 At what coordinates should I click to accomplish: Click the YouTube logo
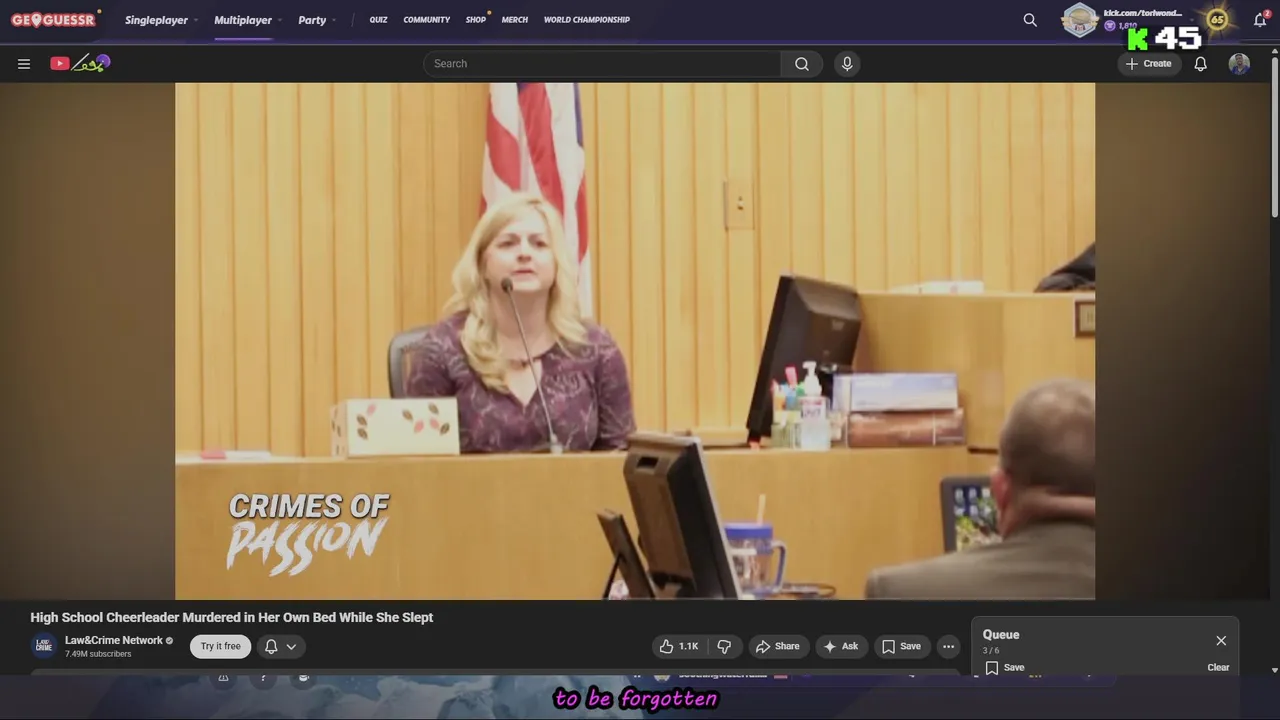pos(80,64)
